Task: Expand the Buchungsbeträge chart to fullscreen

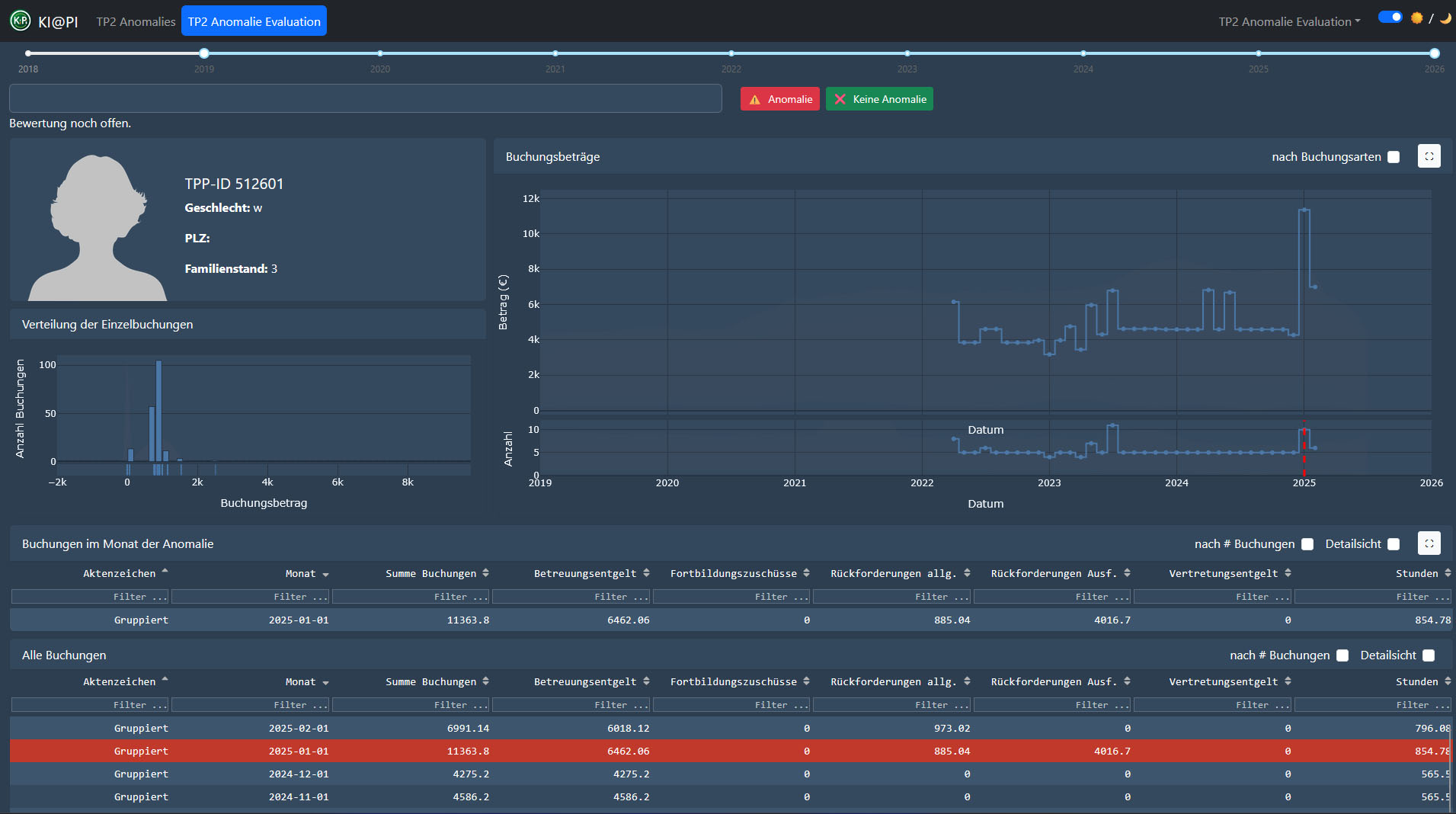Action: click(1429, 156)
